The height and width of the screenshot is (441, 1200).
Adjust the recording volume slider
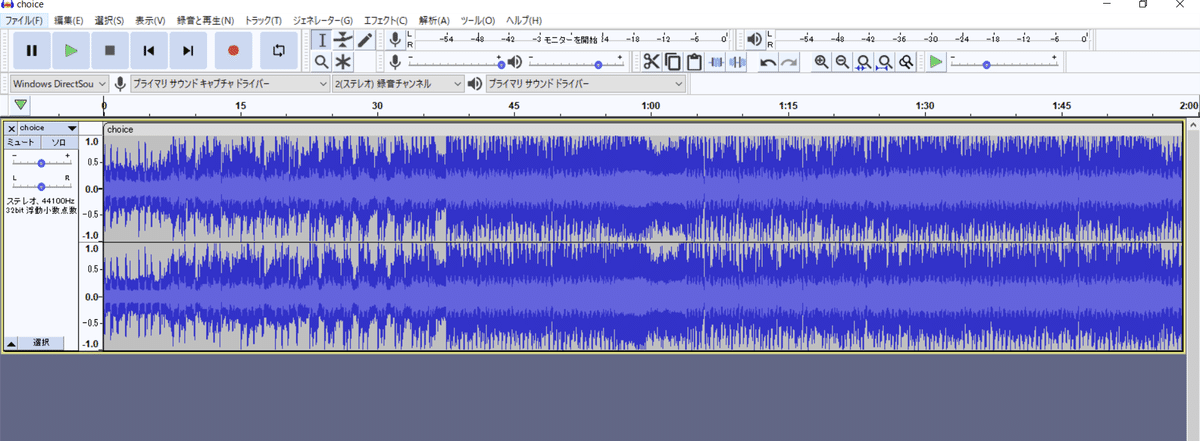click(x=458, y=62)
